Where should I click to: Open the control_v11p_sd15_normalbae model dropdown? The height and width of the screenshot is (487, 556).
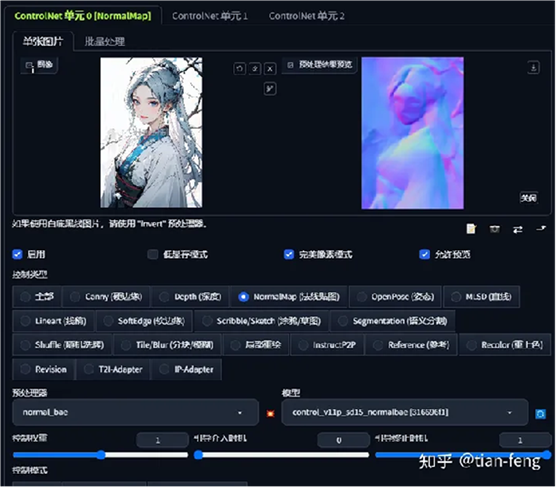click(405, 412)
